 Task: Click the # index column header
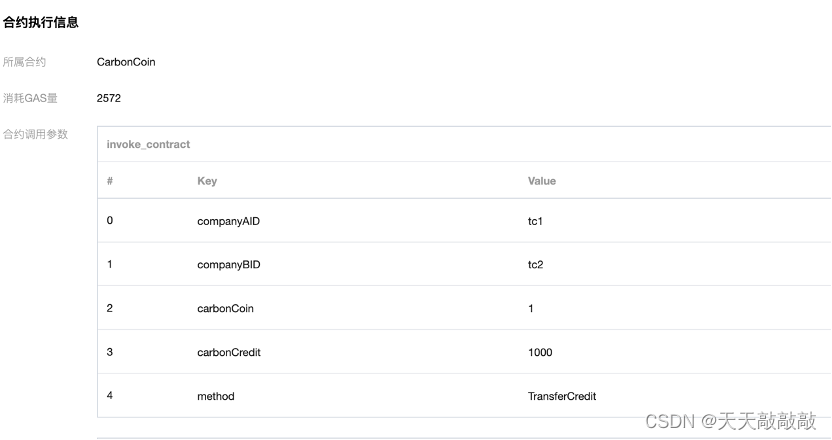[x=110, y=181]
